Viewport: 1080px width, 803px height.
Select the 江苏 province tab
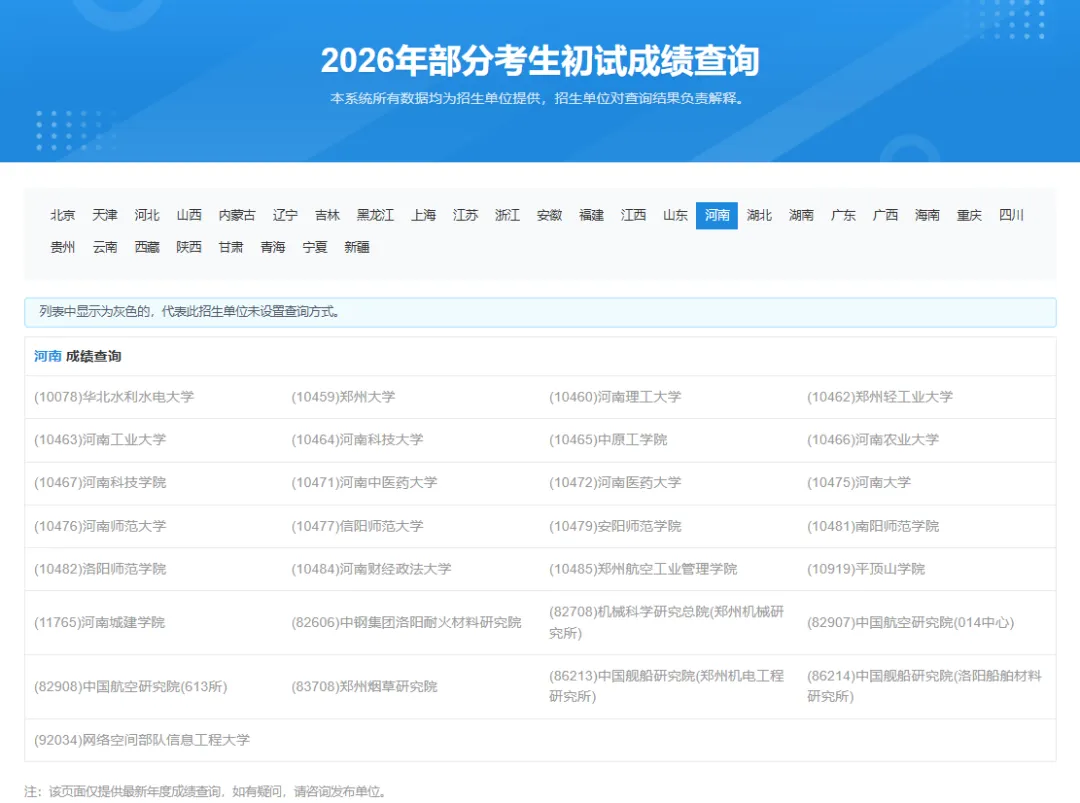point(466,216)
